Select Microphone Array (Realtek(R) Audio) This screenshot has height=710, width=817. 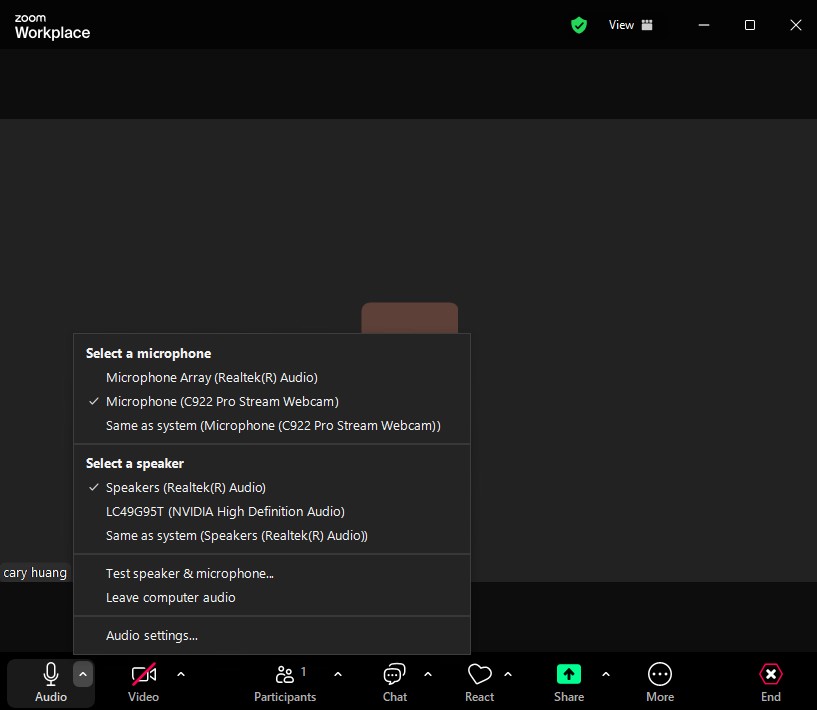[211, 378]
